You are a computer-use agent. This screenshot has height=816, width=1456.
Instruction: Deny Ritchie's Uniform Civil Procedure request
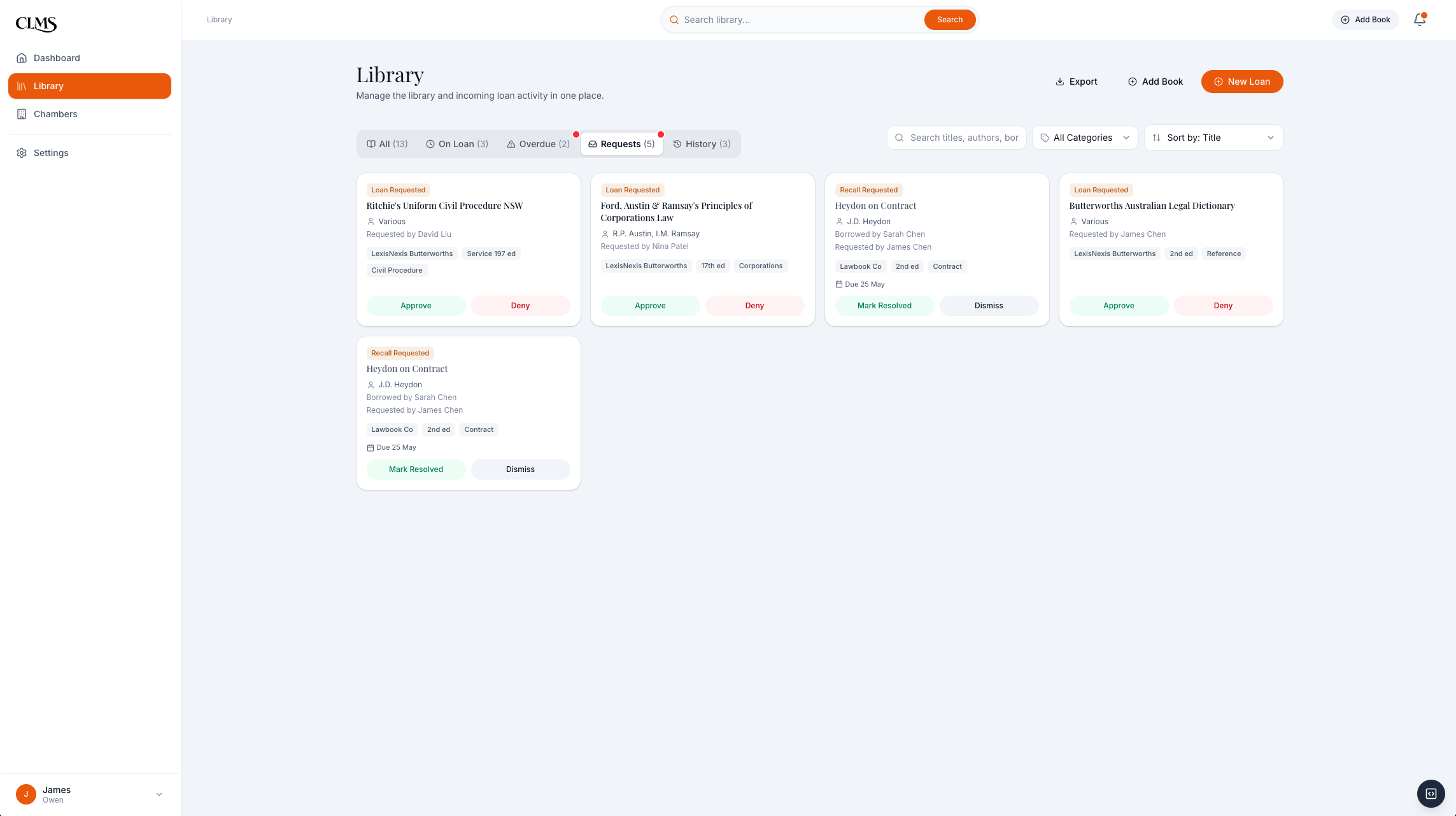520,306
